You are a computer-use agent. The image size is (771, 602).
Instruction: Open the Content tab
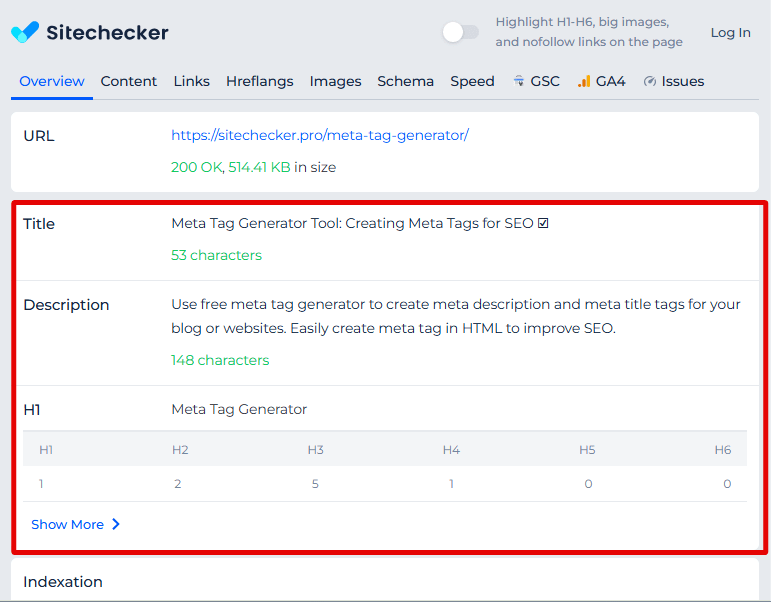pos(128,81)
